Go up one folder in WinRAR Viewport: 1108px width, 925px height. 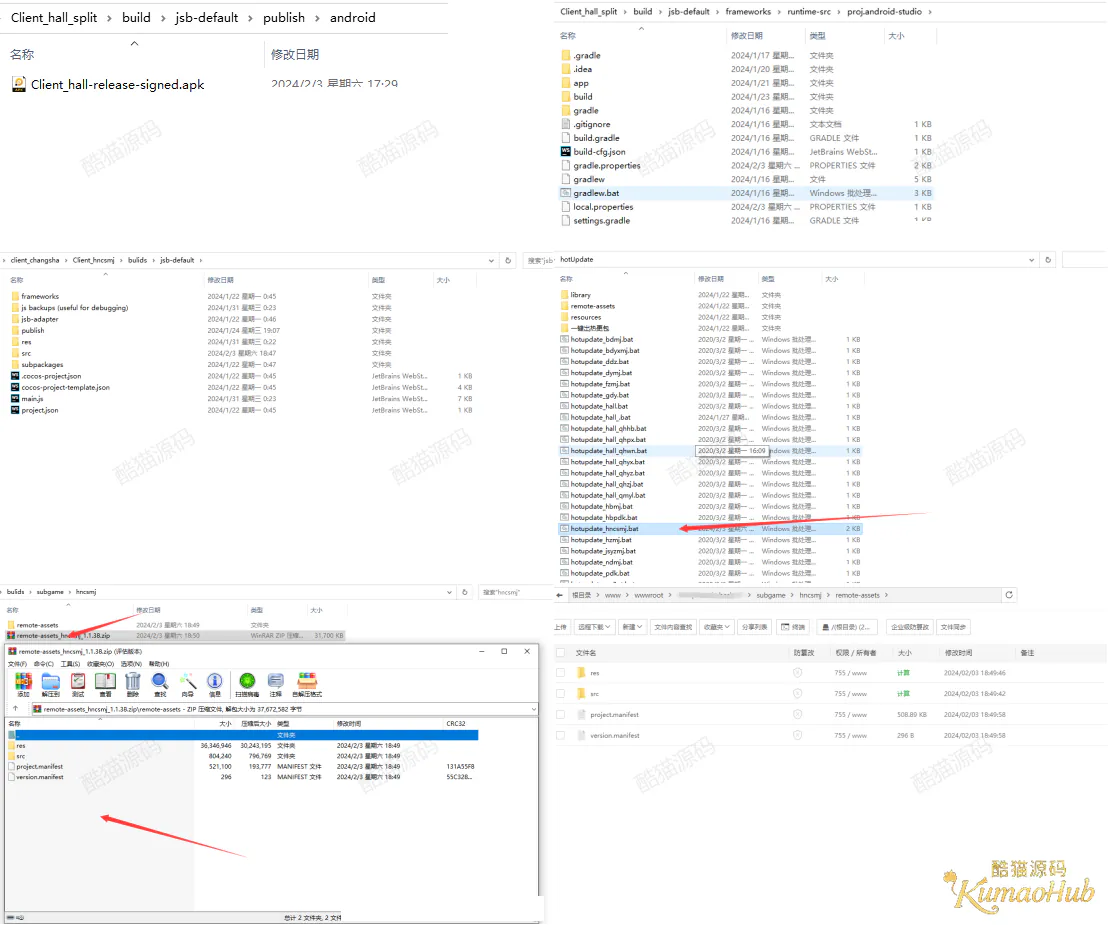point(16,709)
